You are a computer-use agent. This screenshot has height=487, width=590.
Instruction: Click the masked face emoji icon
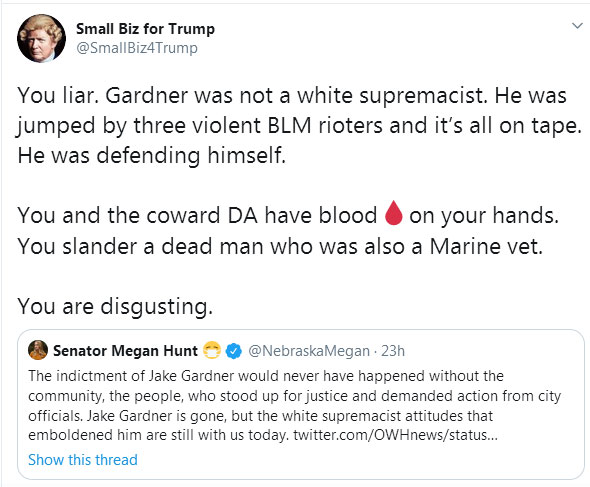coord(212,350)
